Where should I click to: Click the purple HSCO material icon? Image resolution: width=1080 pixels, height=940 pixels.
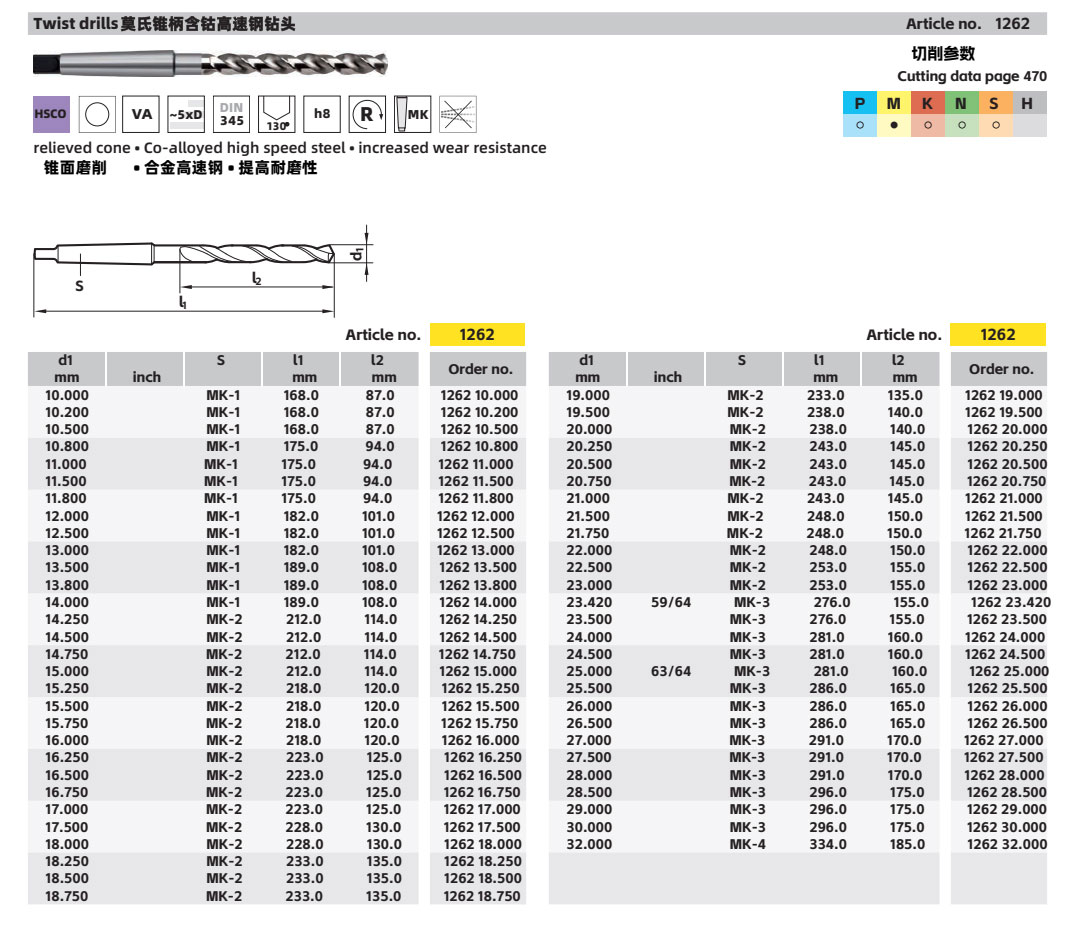point(50,114)
